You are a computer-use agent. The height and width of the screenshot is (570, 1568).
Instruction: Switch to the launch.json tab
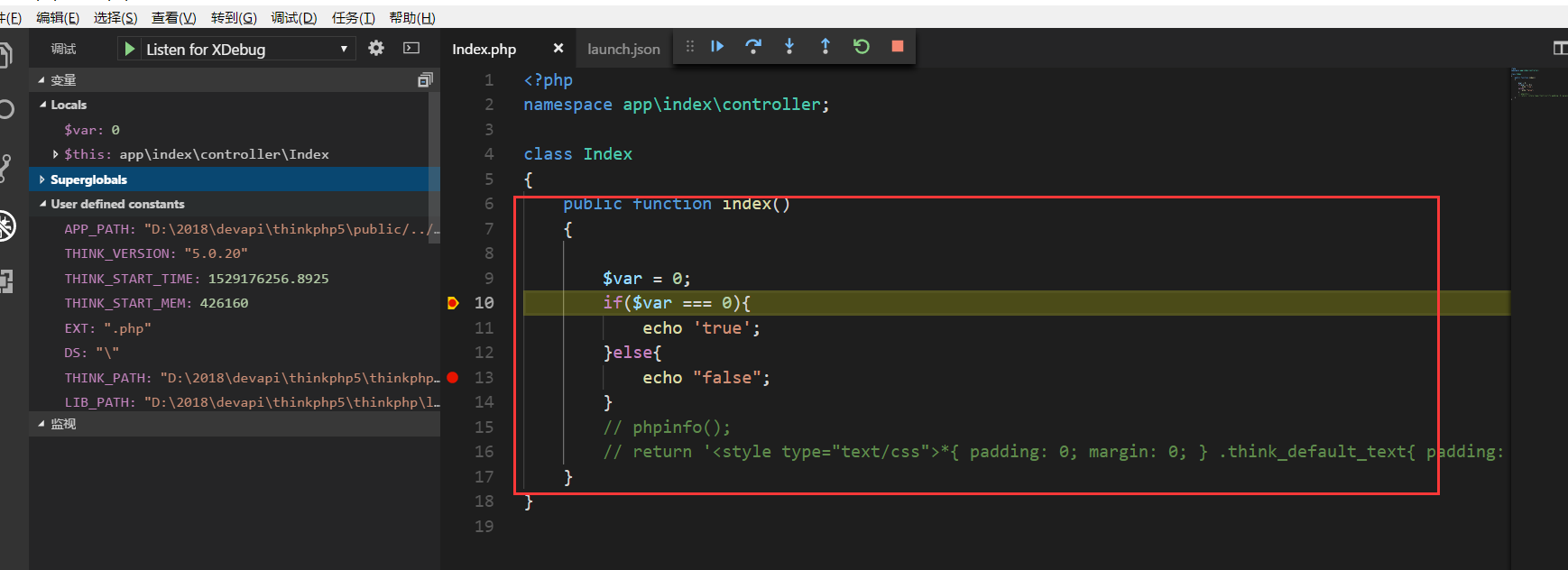pos(623,49)
